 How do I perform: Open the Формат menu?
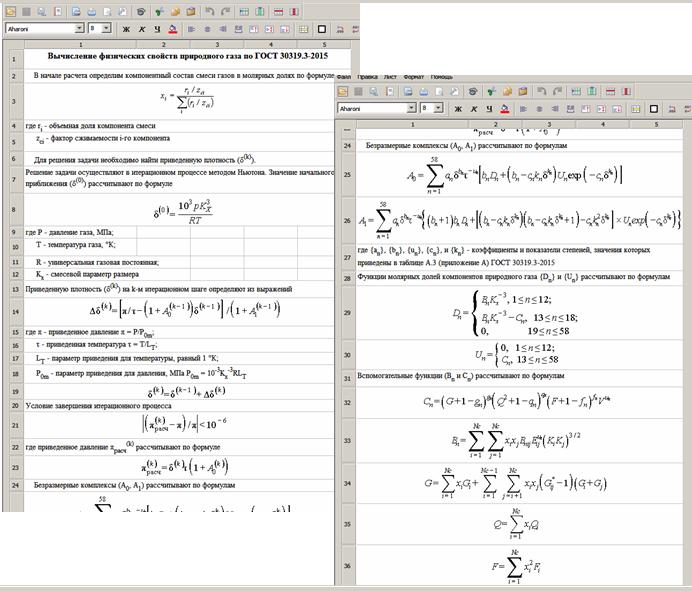pyautogui.click(x=413, y=76)
